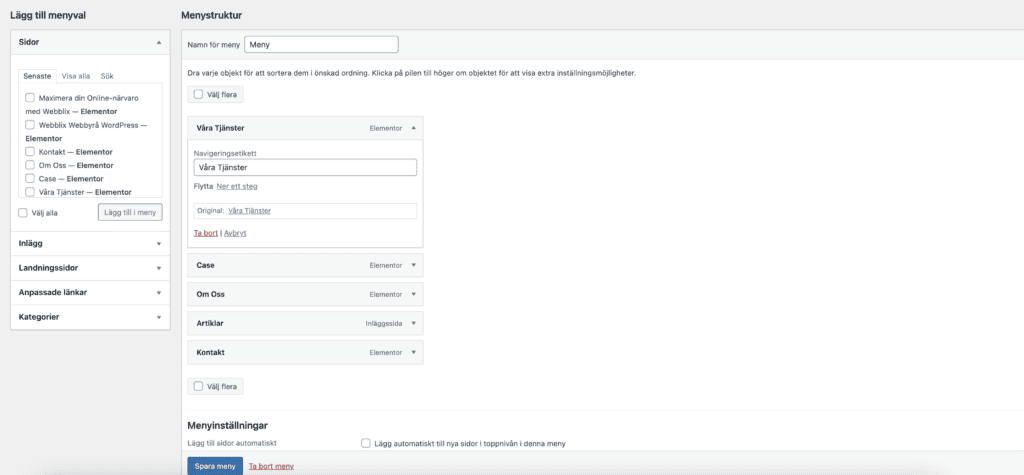Focus the Navigeringsetikett text field

click(x=306, y=167)
